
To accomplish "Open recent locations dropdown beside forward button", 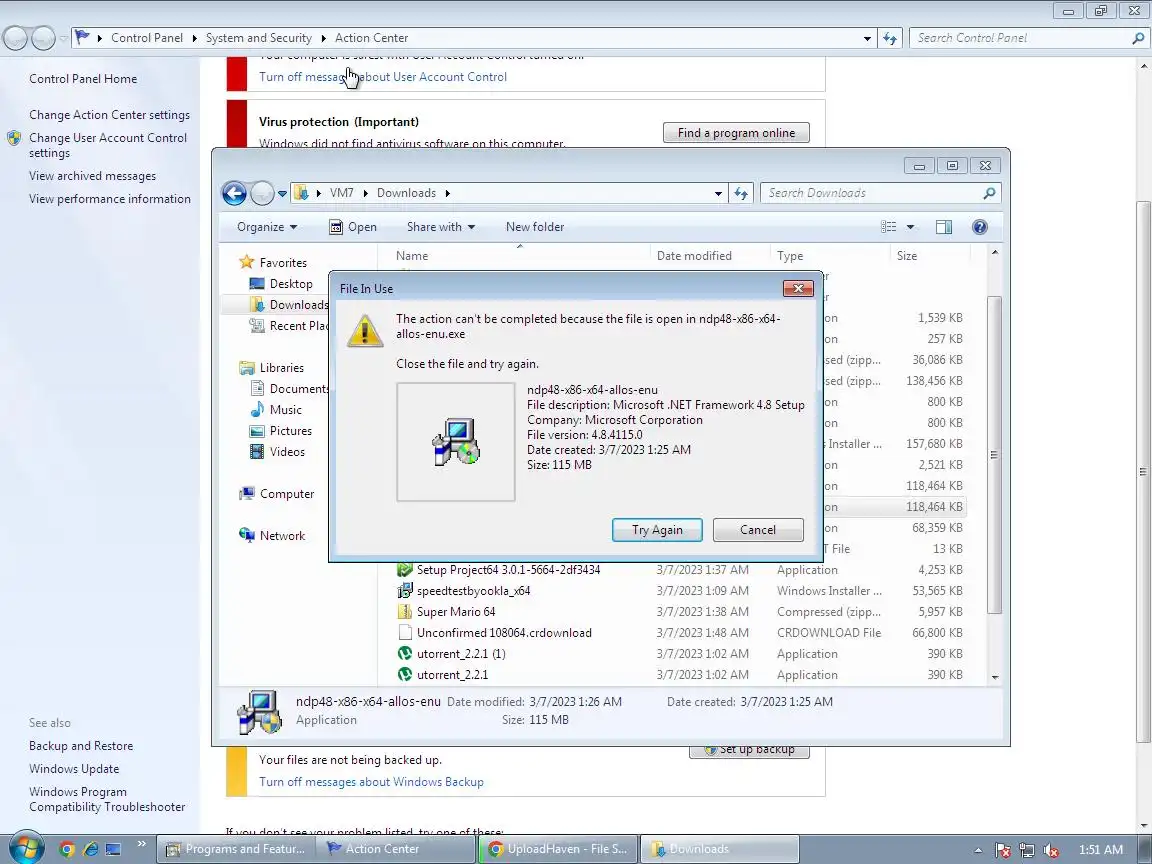I will click(x=282, y=194).
